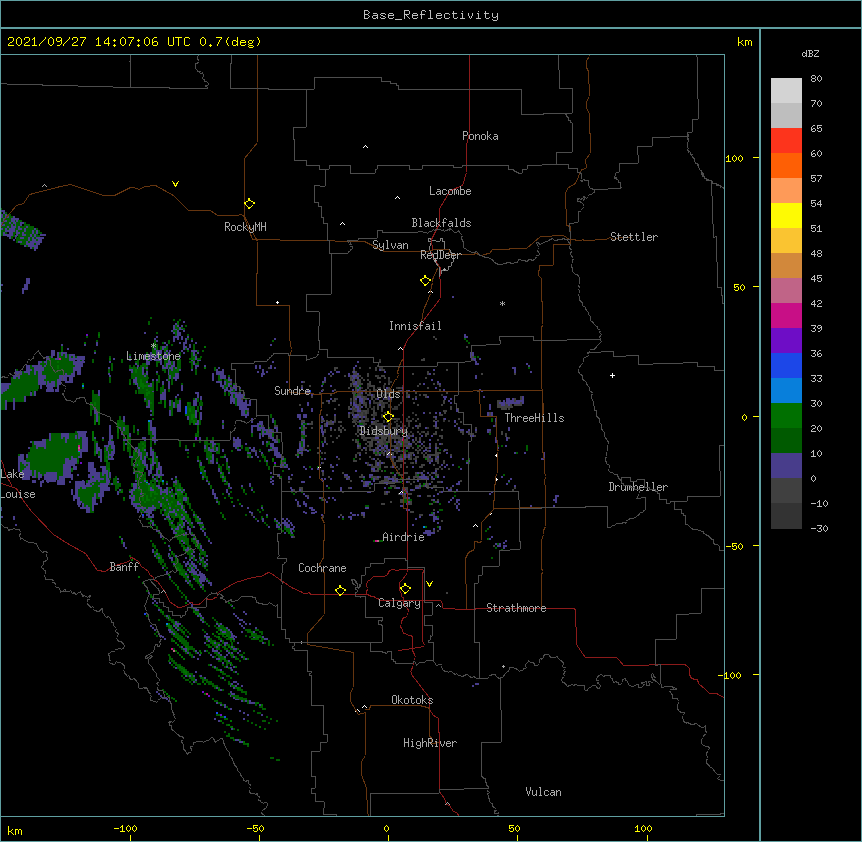Click the Banff label
This screenshot has height=842, width=862.
[x=124, y=567]
